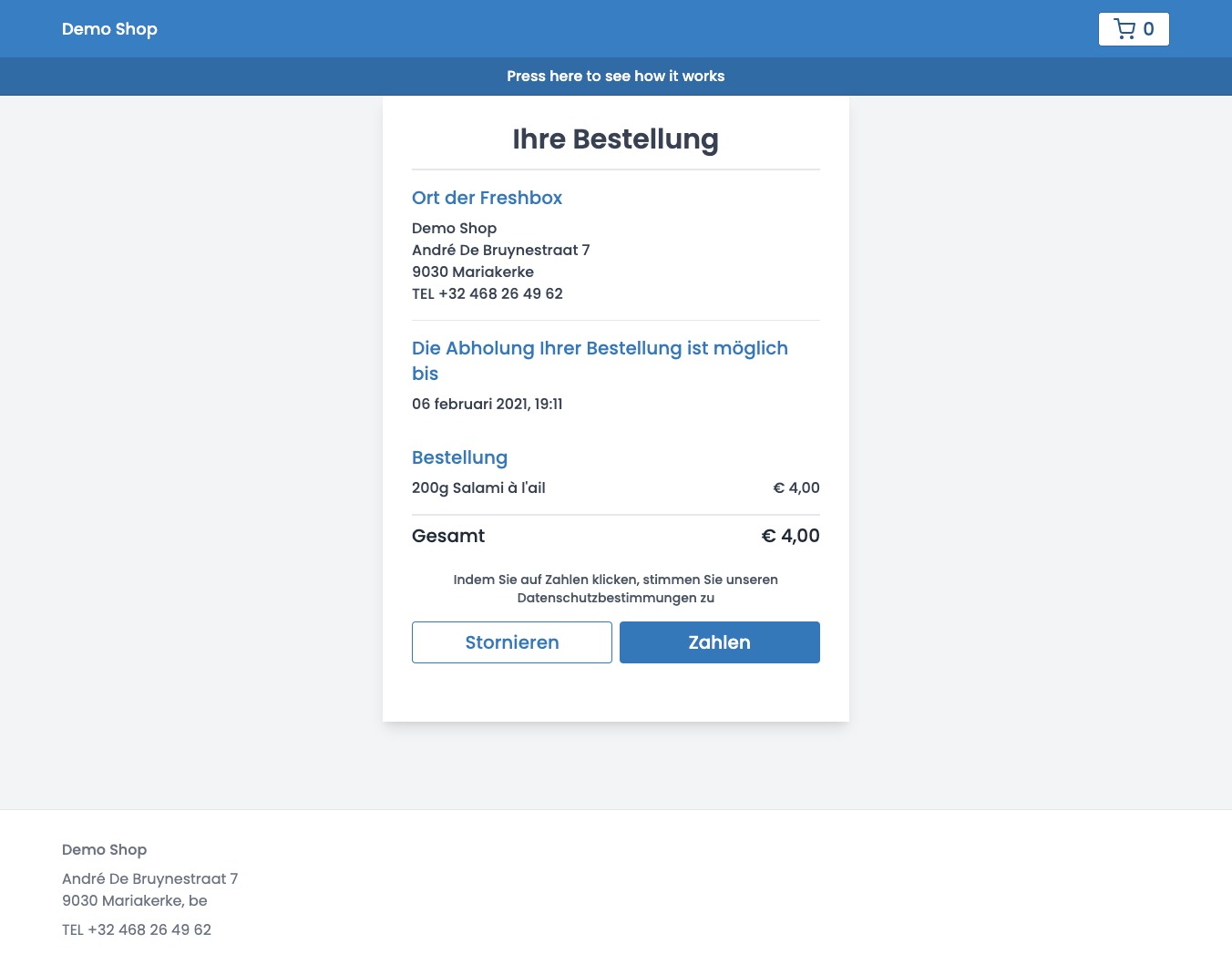This screenshot has width=1232, height=975.
Task: Click the salami item price
Action: point(796,487)
